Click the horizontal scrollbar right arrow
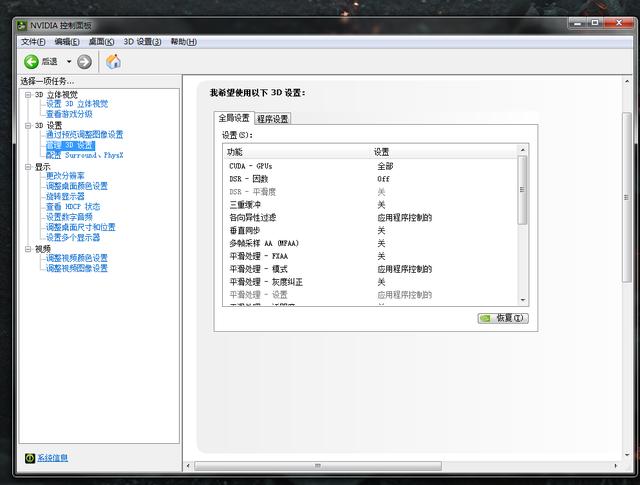Image resolution: width=640 pixels, height=485 pixels. (616, 465)
